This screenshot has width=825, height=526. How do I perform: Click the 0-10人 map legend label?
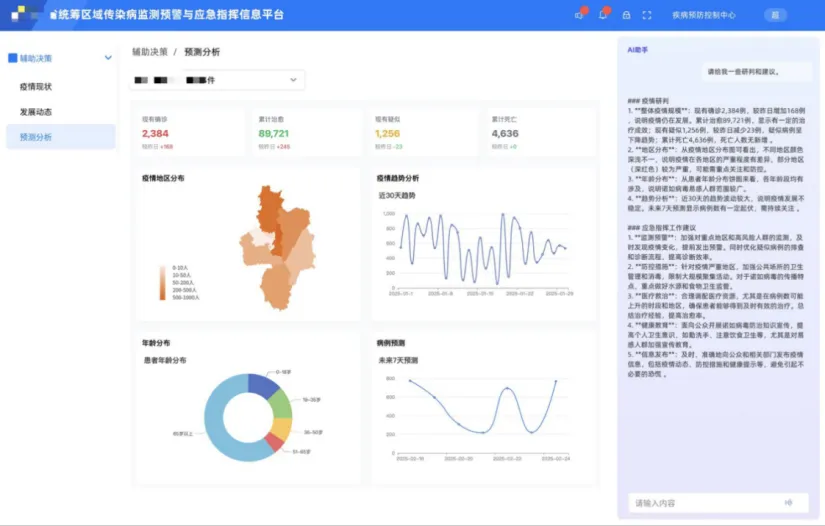tap(180, 268)
